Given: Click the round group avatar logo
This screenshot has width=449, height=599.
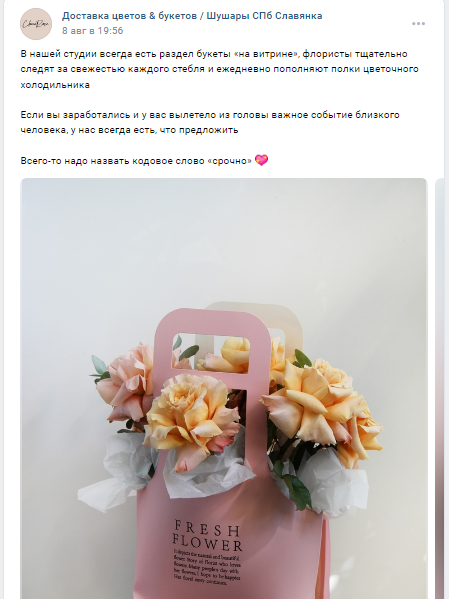Looking at the screenshot, I should click(36, 24).
